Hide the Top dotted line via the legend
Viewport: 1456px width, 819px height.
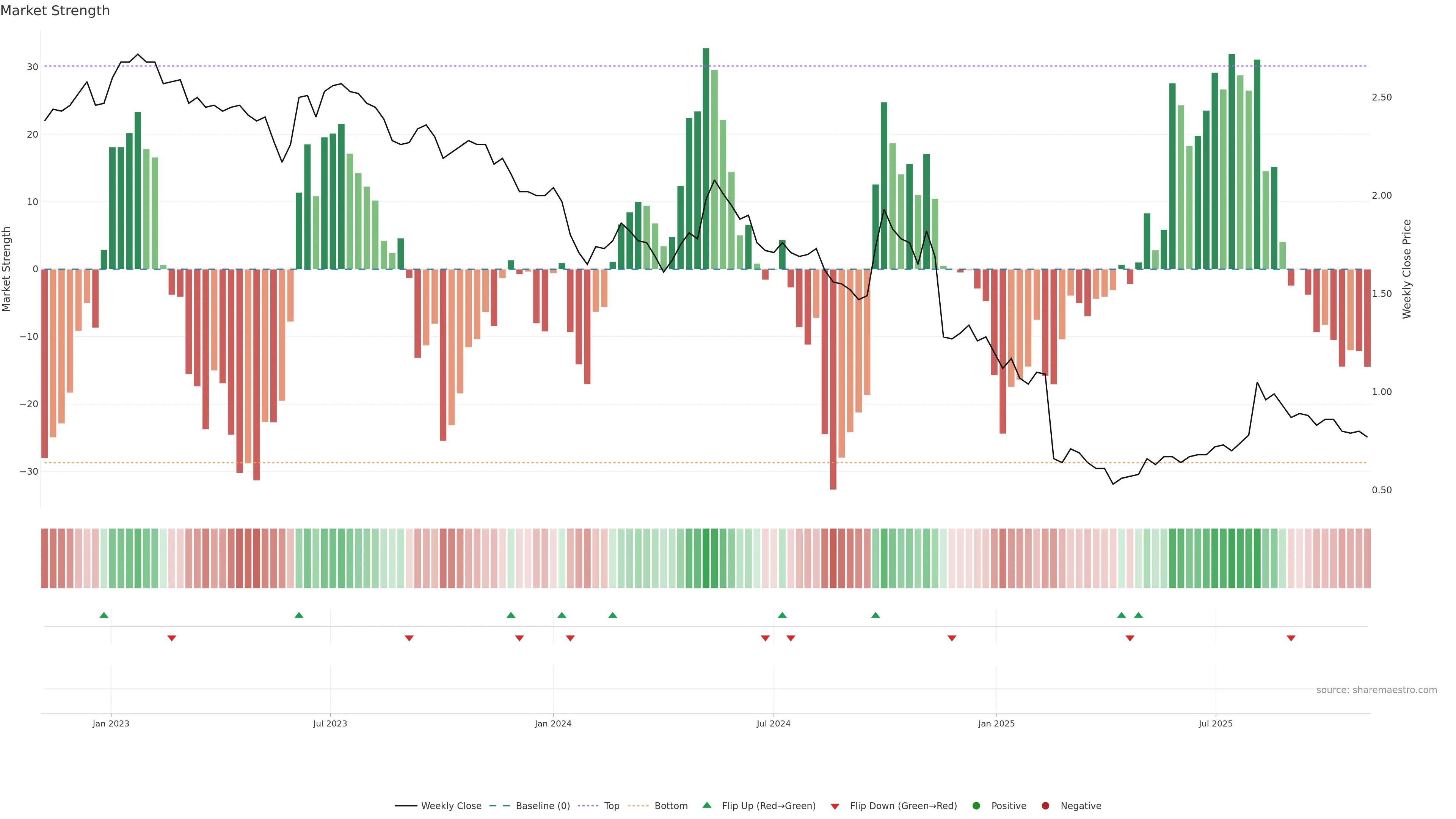[x=611, y=805]
